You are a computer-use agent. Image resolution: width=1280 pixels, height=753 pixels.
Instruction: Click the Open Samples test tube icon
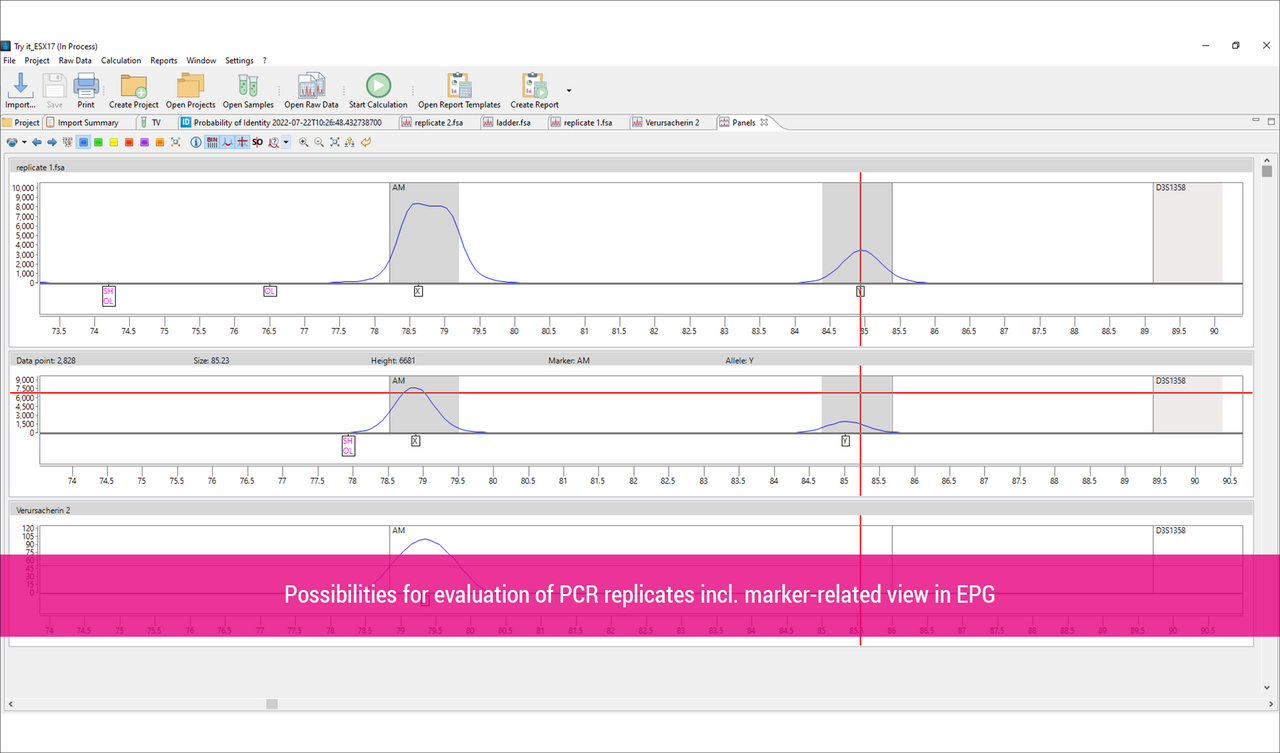(x=248, y=84)
